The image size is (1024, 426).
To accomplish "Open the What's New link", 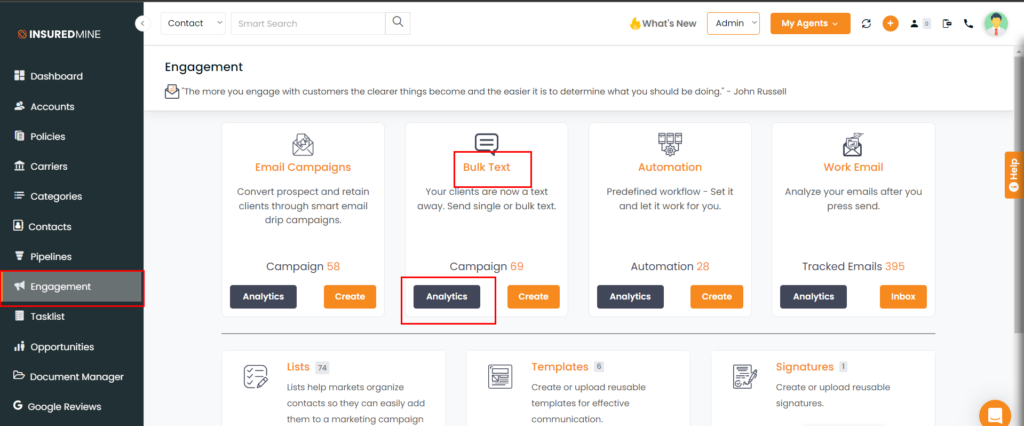I will (663, 24).
